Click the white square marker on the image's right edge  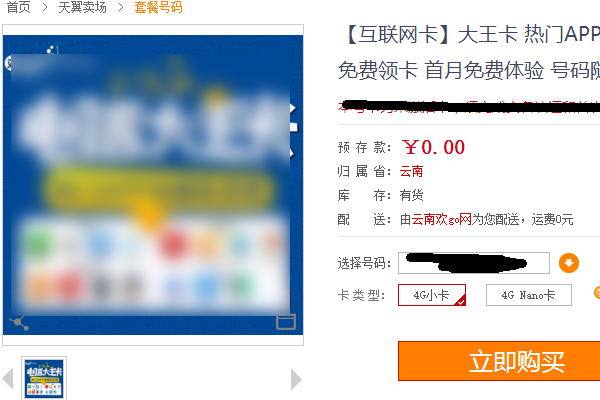[x=293, y=127]
